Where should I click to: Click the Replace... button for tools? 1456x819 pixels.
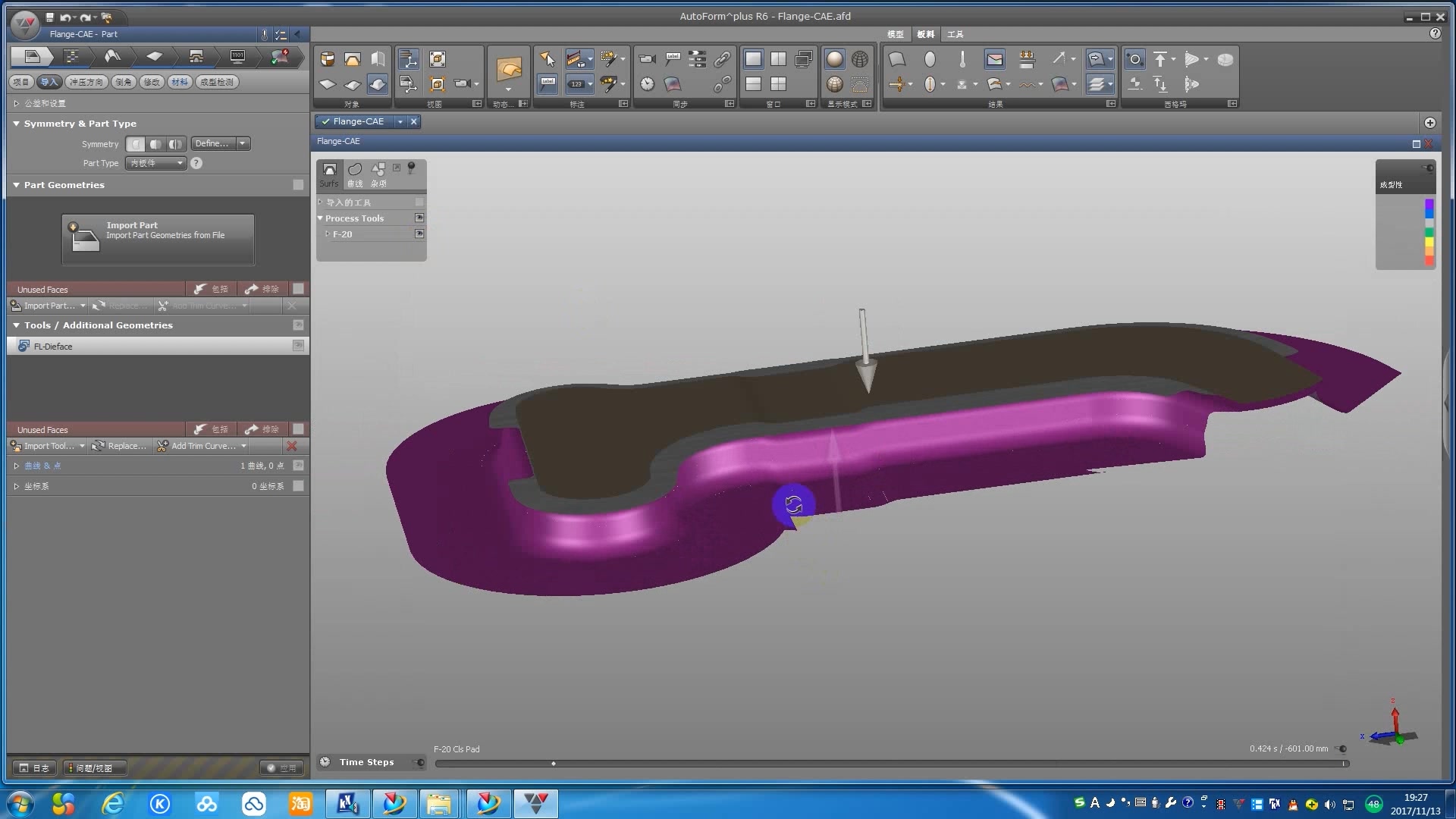120,446
